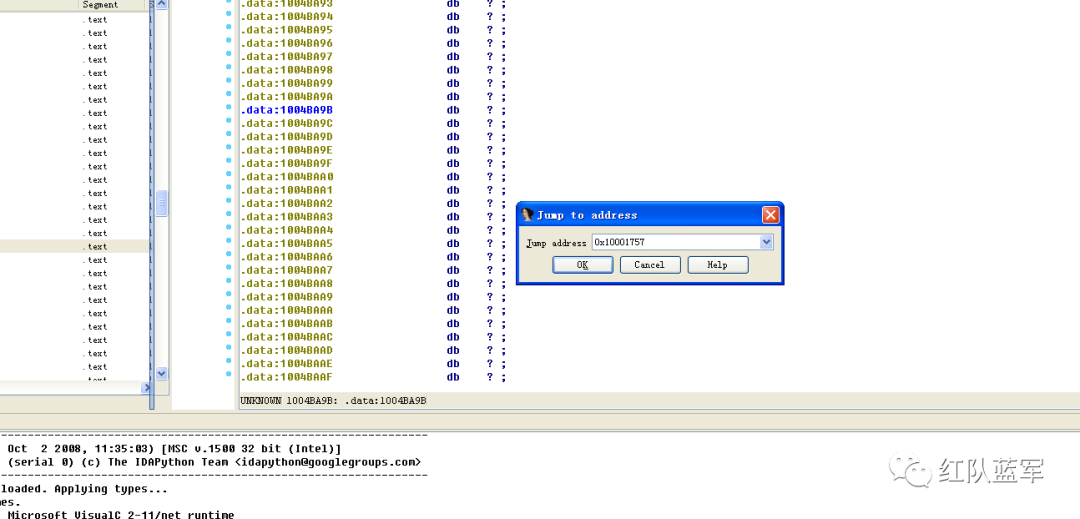Click status text UNKNOWN 1004BA9B: .data:1004BA9B
The image size is (1080, 519).
click(x=333, y=400)
